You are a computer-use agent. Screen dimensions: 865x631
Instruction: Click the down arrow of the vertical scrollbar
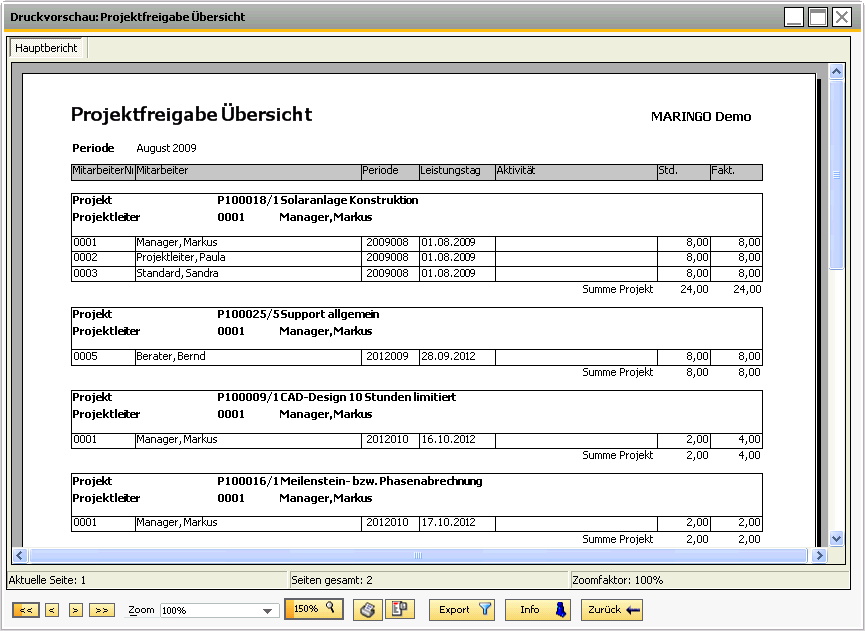[836, 536]
